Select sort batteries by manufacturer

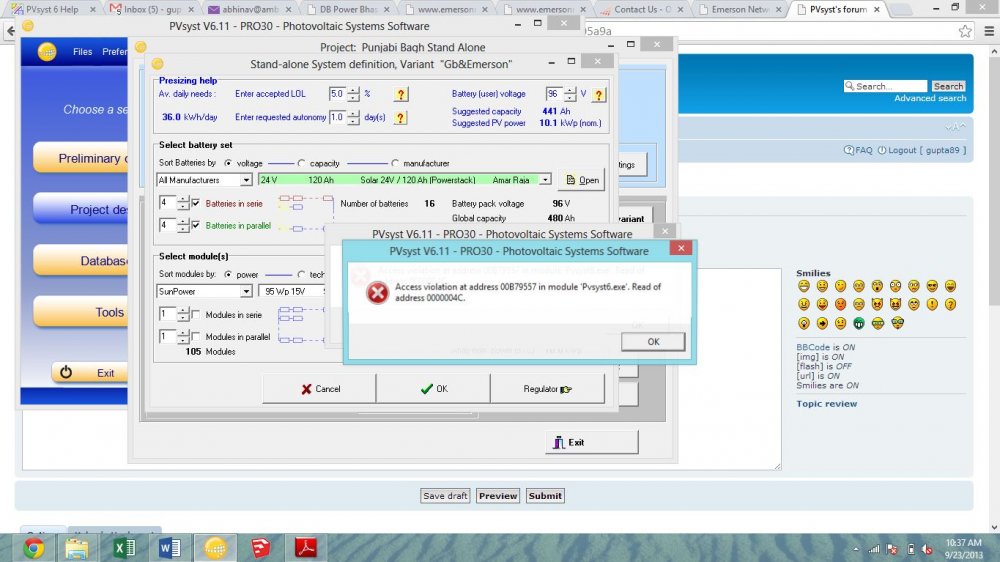(x=395, y=163)
